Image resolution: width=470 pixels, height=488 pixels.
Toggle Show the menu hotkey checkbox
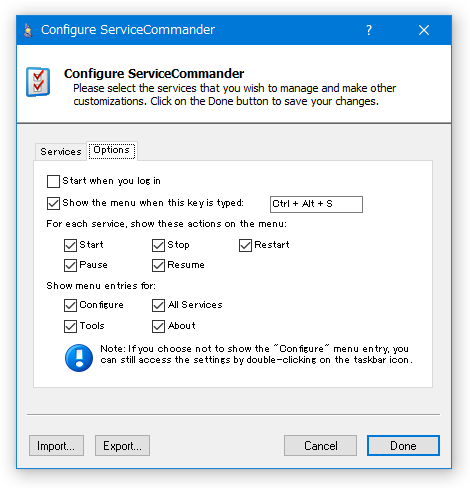(53, 203)
